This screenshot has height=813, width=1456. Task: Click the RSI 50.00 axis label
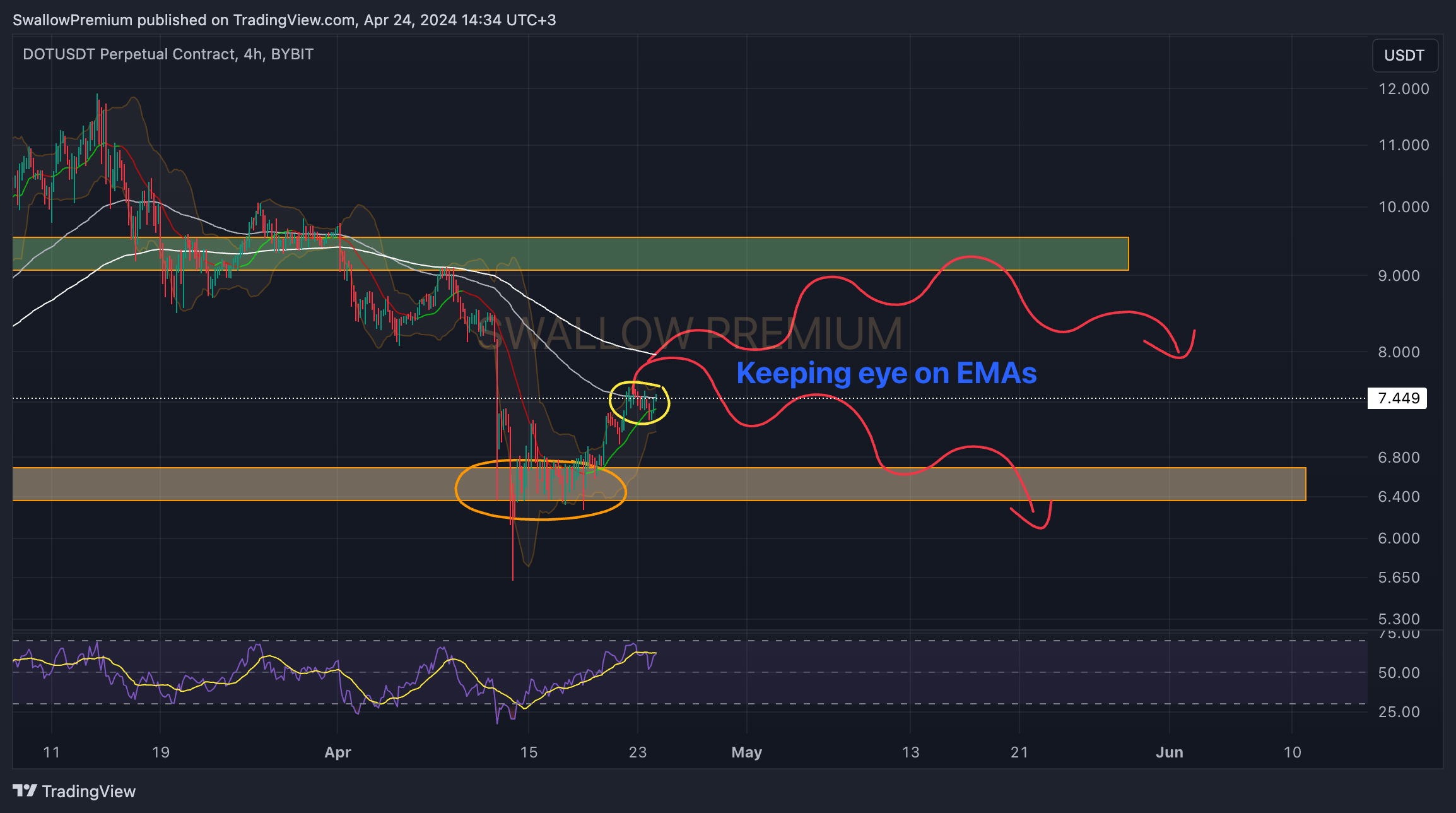[1399, 673]
